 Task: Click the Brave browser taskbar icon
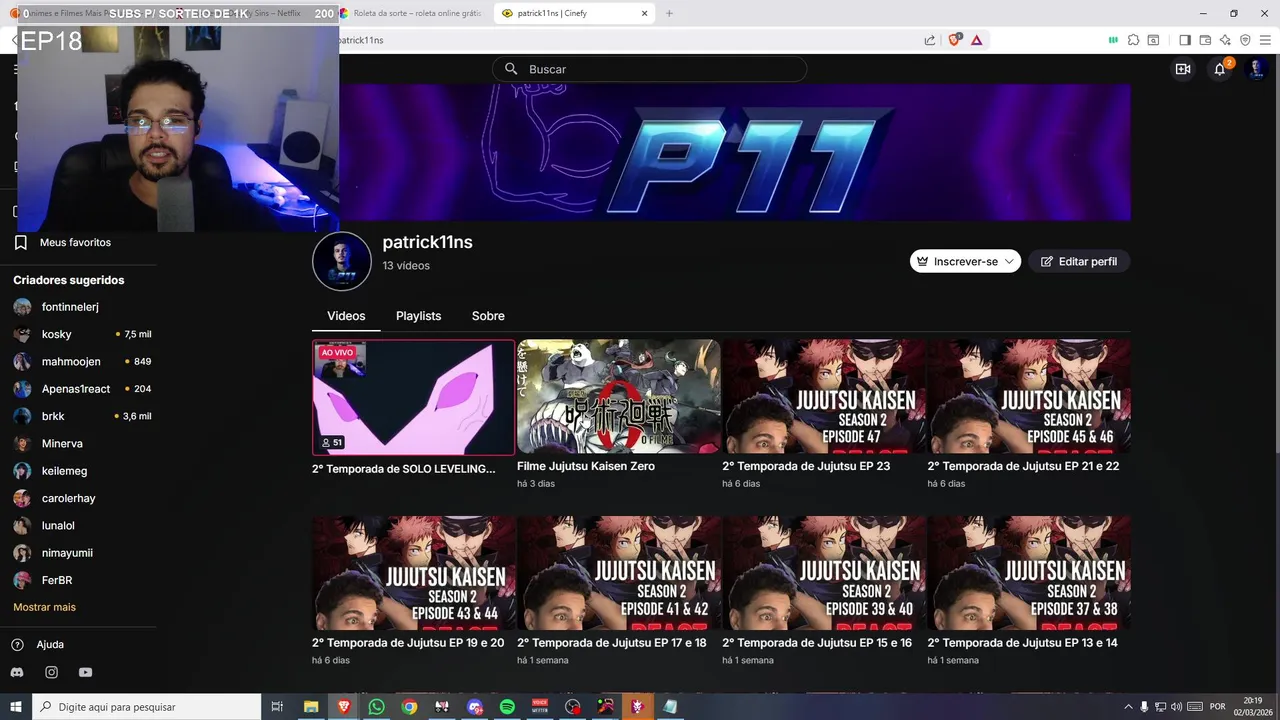pos(344,707)
